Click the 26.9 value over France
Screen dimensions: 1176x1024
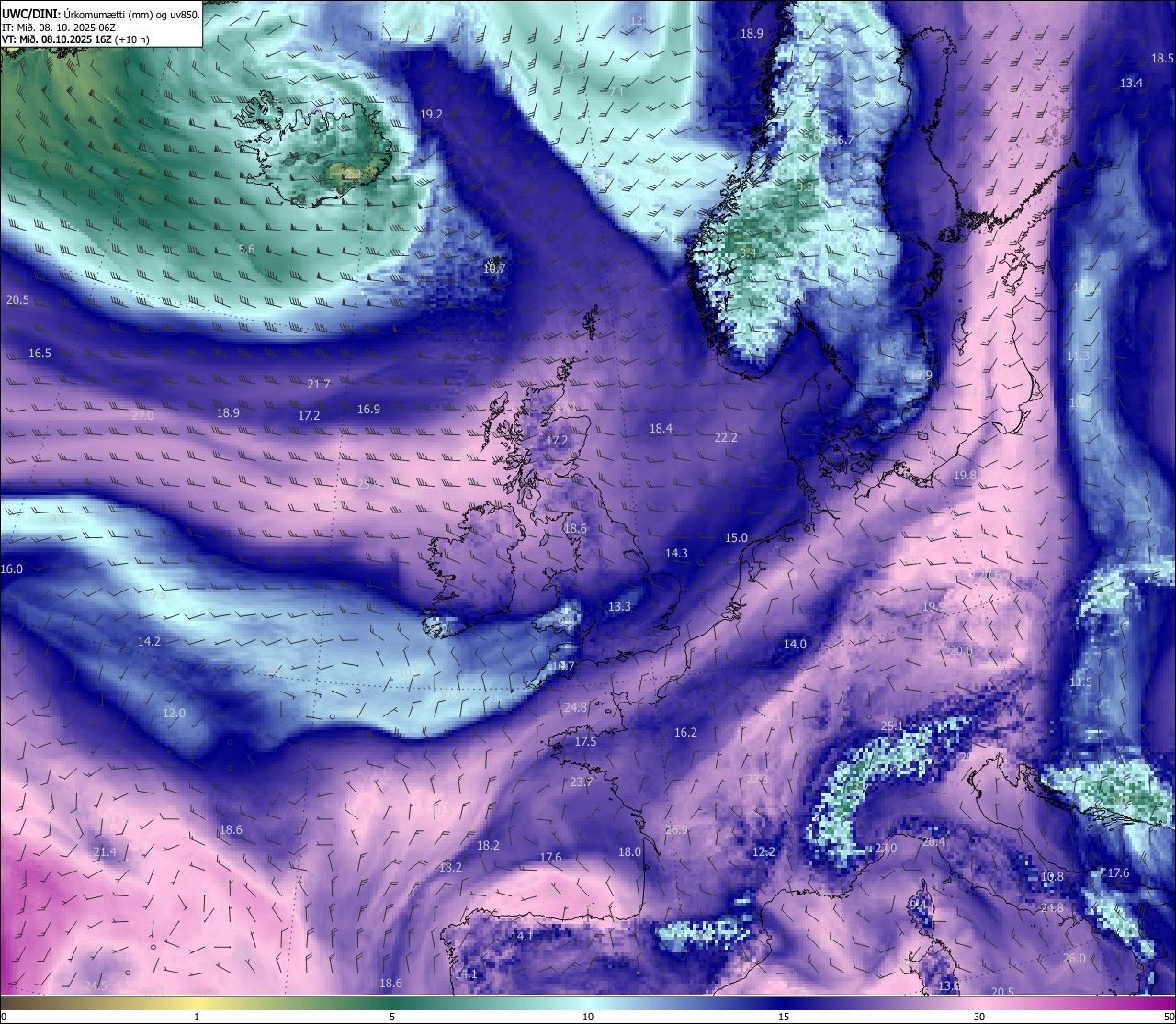(x=675, y=830)
